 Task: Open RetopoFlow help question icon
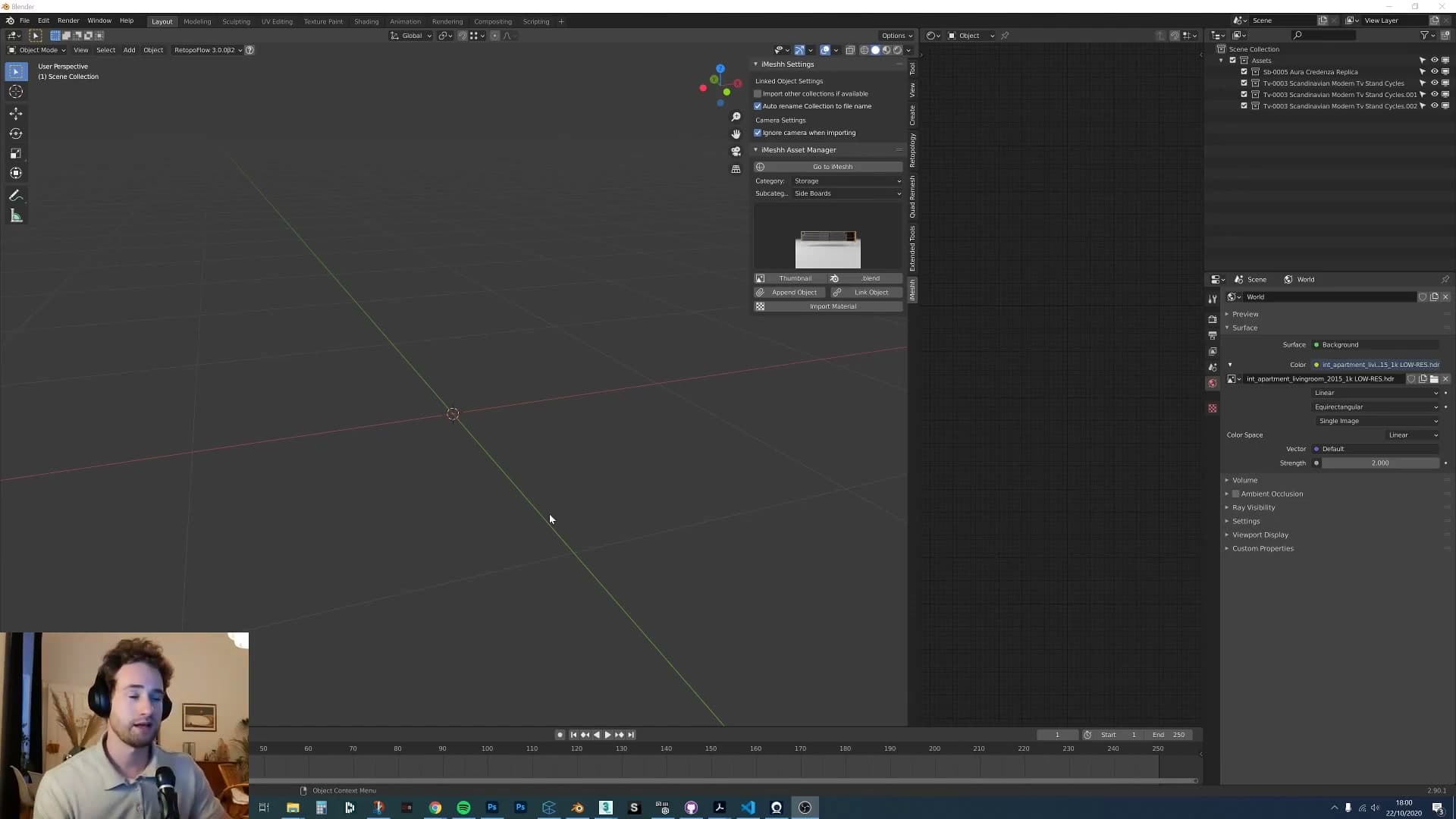249,50
